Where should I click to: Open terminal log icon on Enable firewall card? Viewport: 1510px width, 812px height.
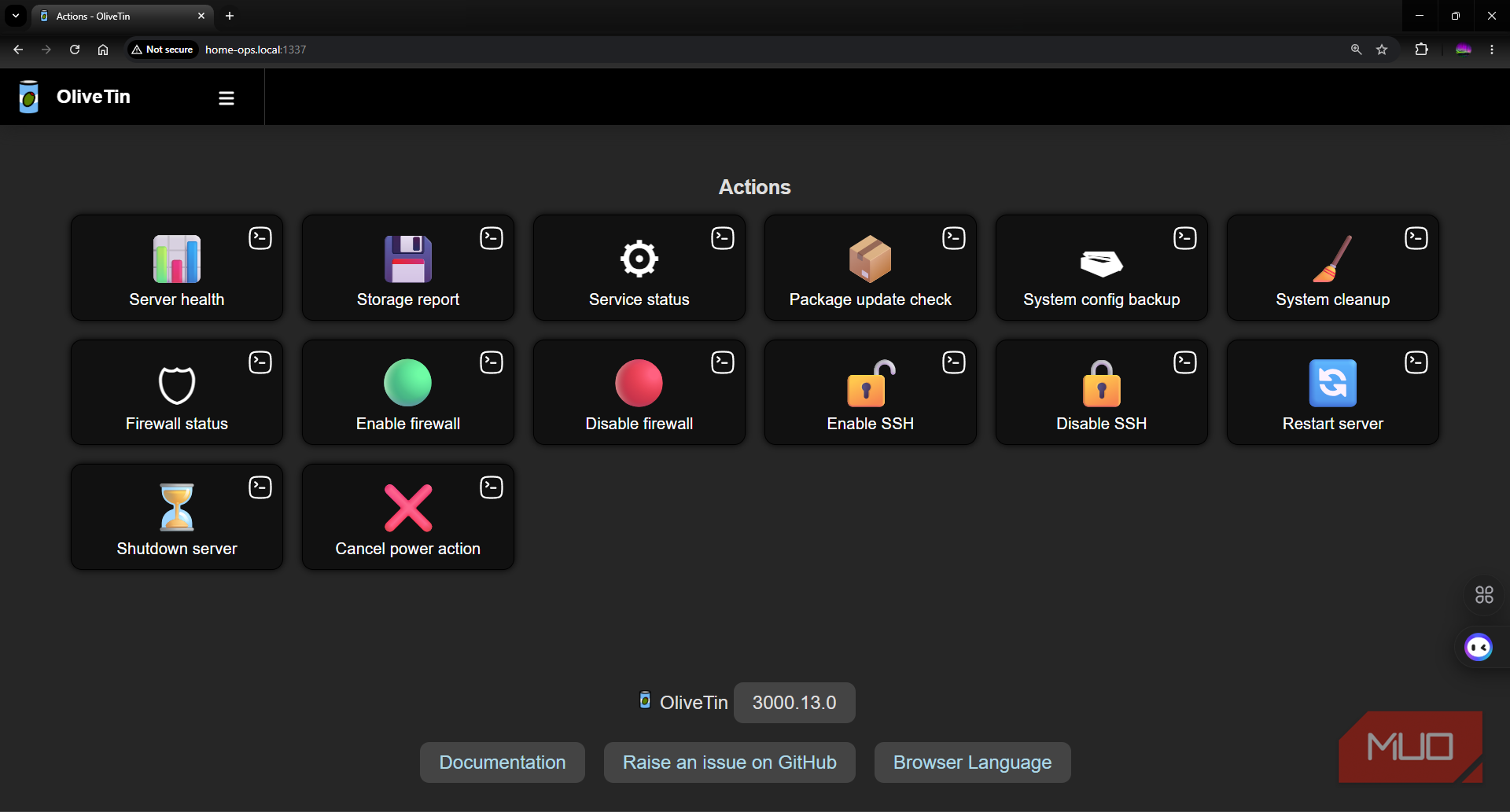coord(492,362)
